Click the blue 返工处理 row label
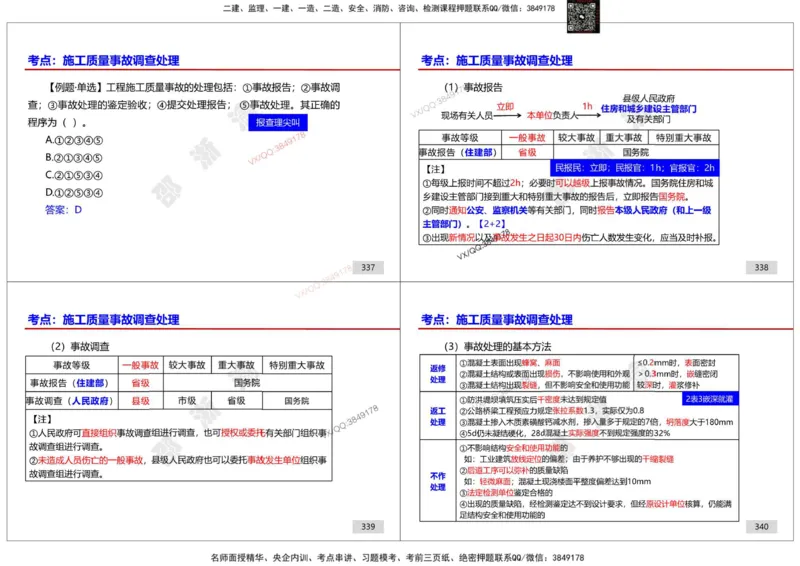Image resolution: width=800 pixels, height=566 pixels. coord(438,416)
